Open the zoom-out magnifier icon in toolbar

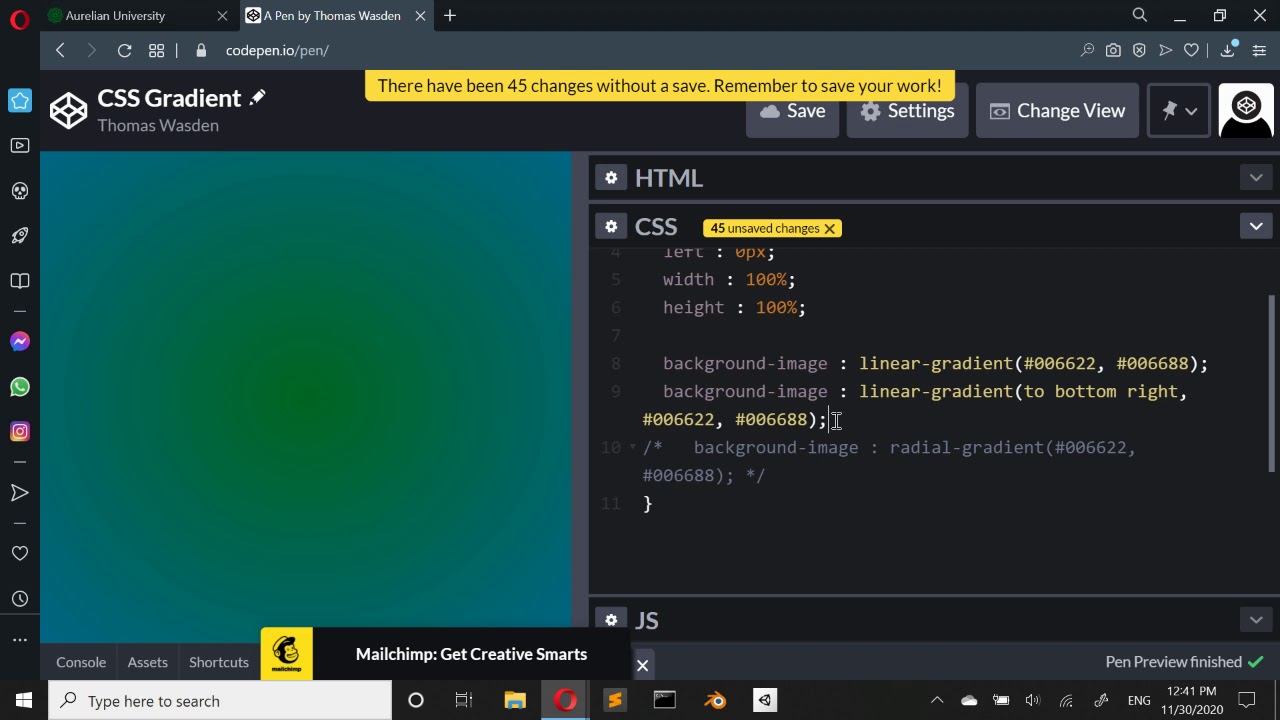coord(1087,50)
